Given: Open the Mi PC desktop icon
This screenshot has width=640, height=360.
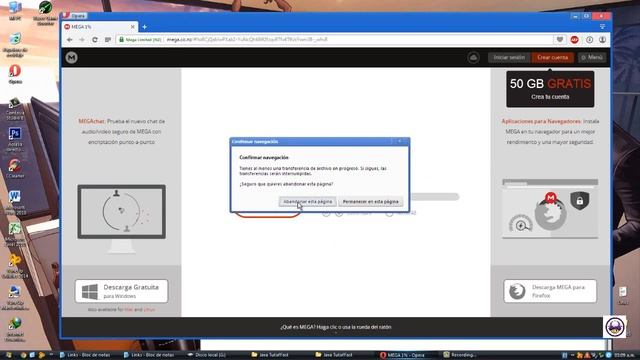Looking at the screenshot, I should 15,11.
